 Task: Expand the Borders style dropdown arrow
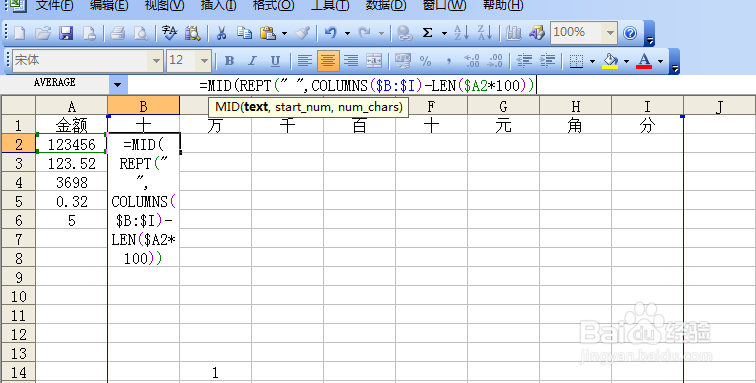coord(593,61)
